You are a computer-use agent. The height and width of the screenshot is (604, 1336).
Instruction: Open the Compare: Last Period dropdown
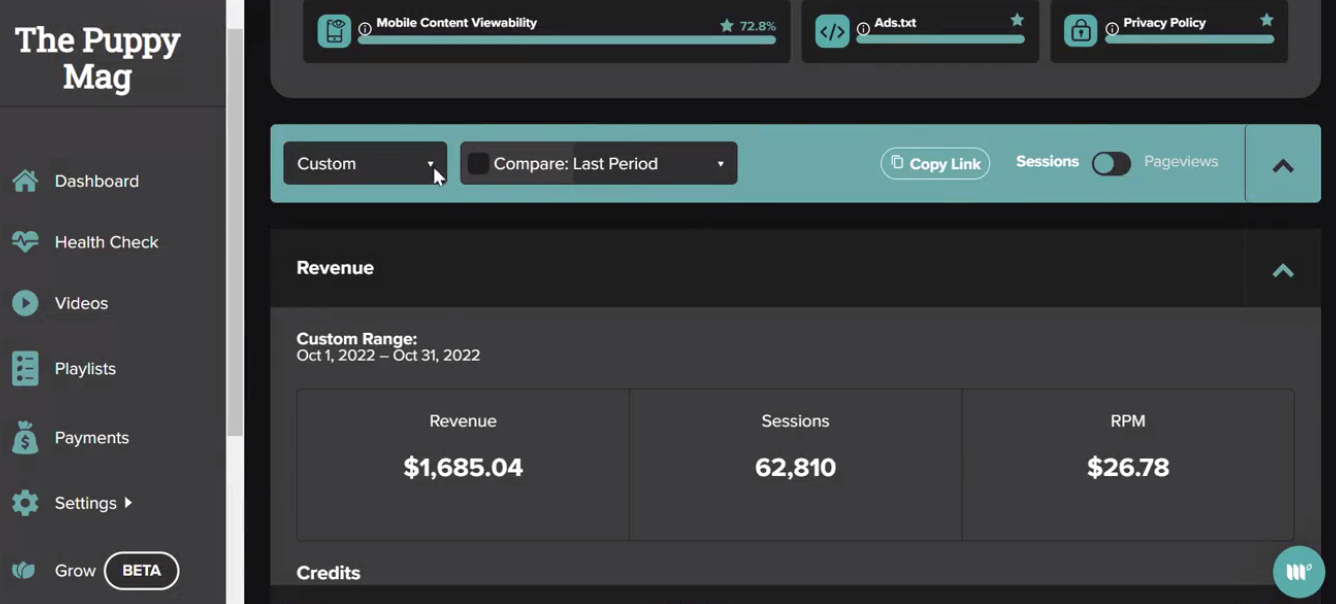[599, 163]
